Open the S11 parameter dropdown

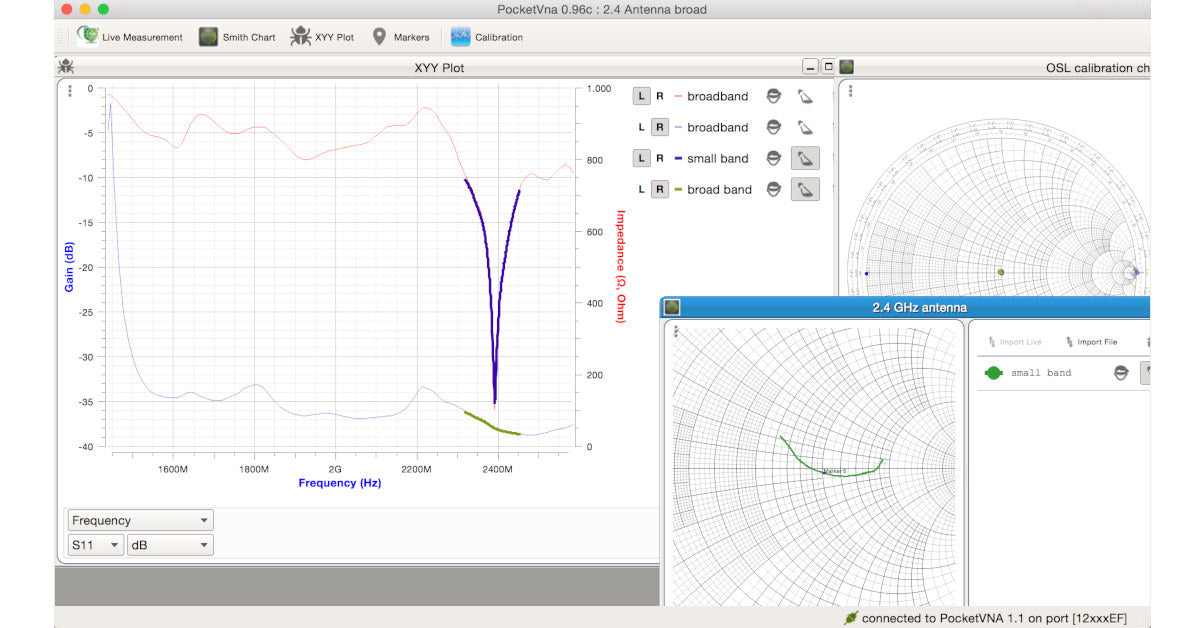(x=95, y=545)
